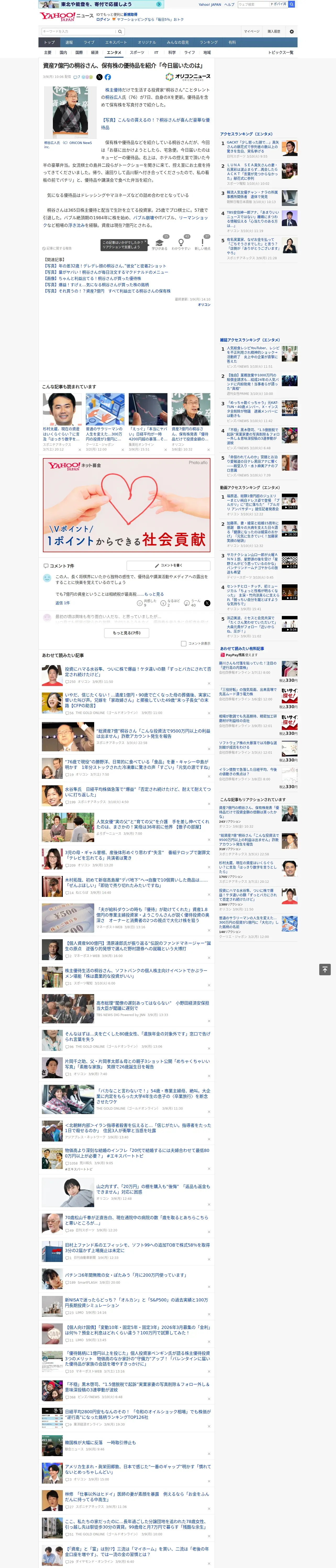This screenshot has height=1568, width=336.
Task: Open the アクセスランキング(エンタメ) heading link
Action: tap(246, 133)
